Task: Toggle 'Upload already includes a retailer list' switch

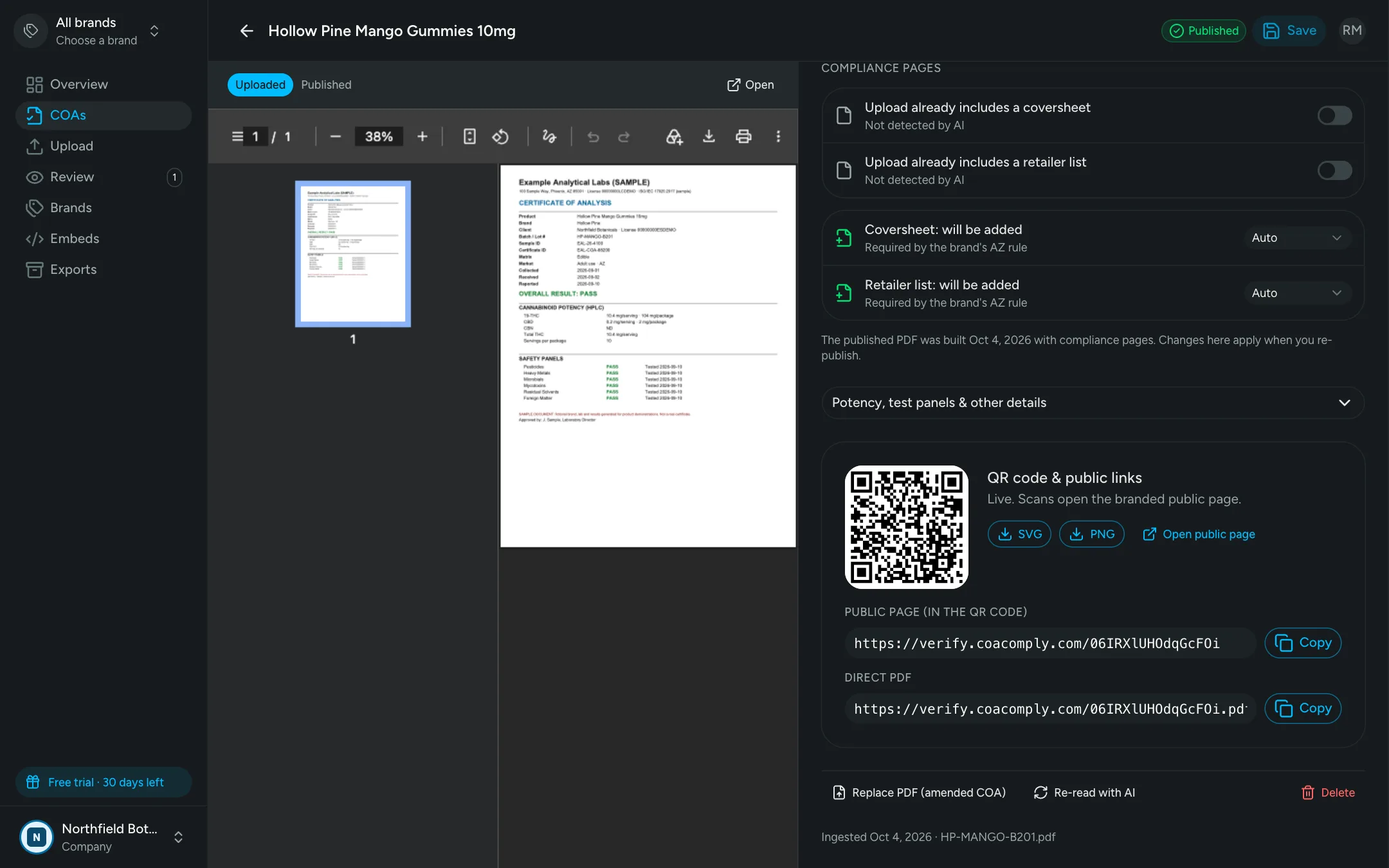Action: point(1334,170)
